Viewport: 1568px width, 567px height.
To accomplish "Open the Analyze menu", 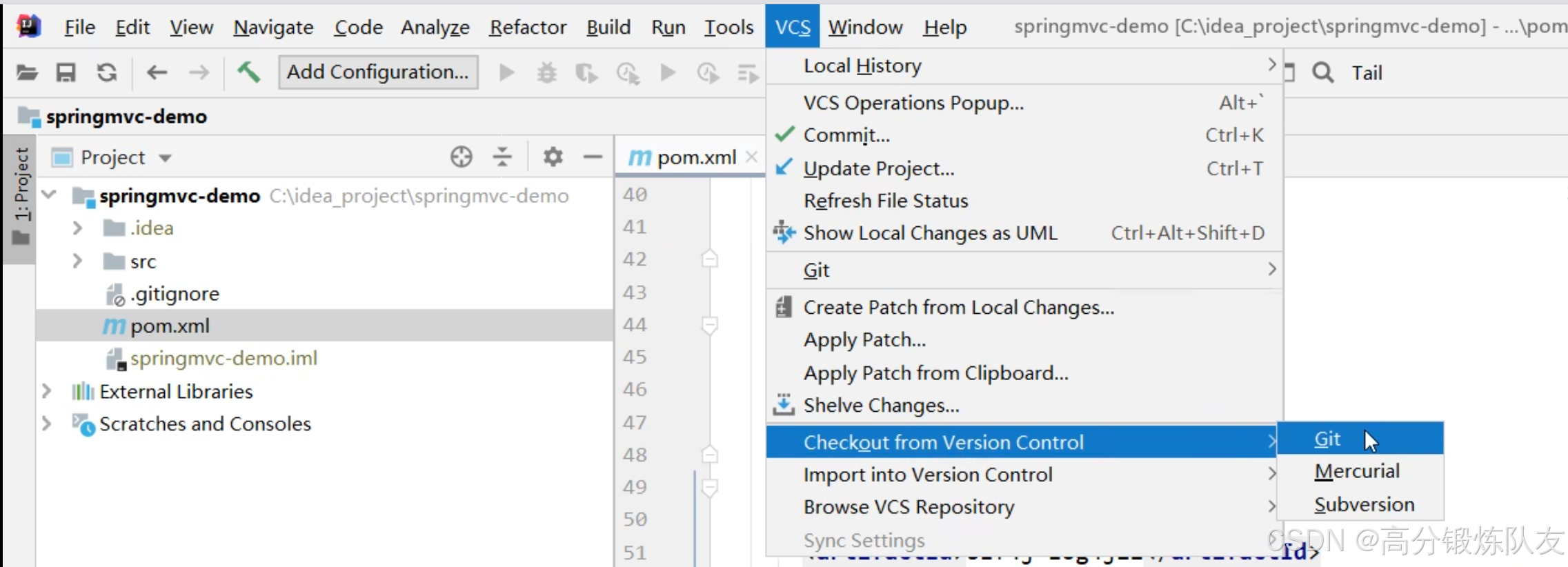I will [x=435, y=27].
